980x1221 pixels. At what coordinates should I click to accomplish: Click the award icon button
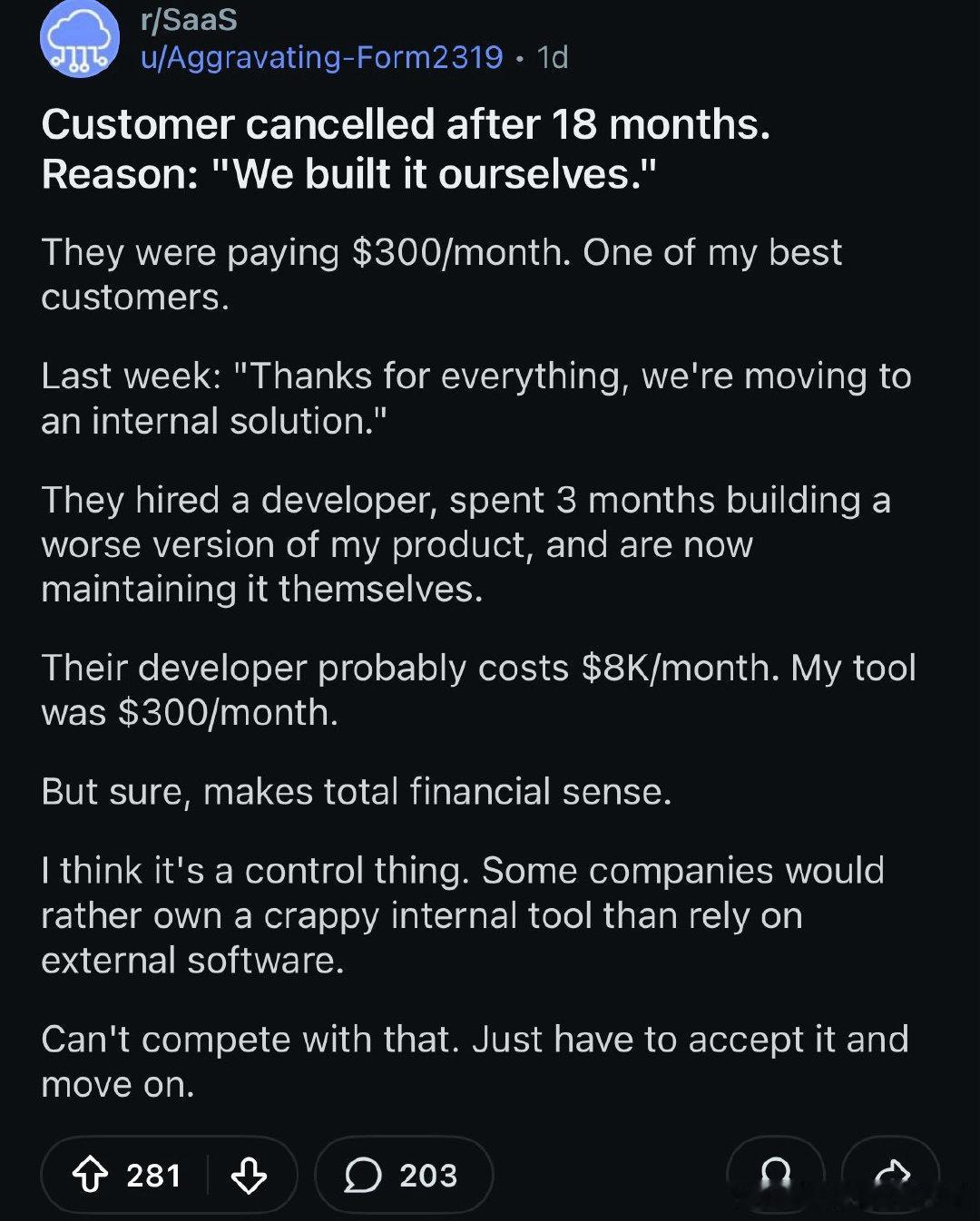(776, 1175)
